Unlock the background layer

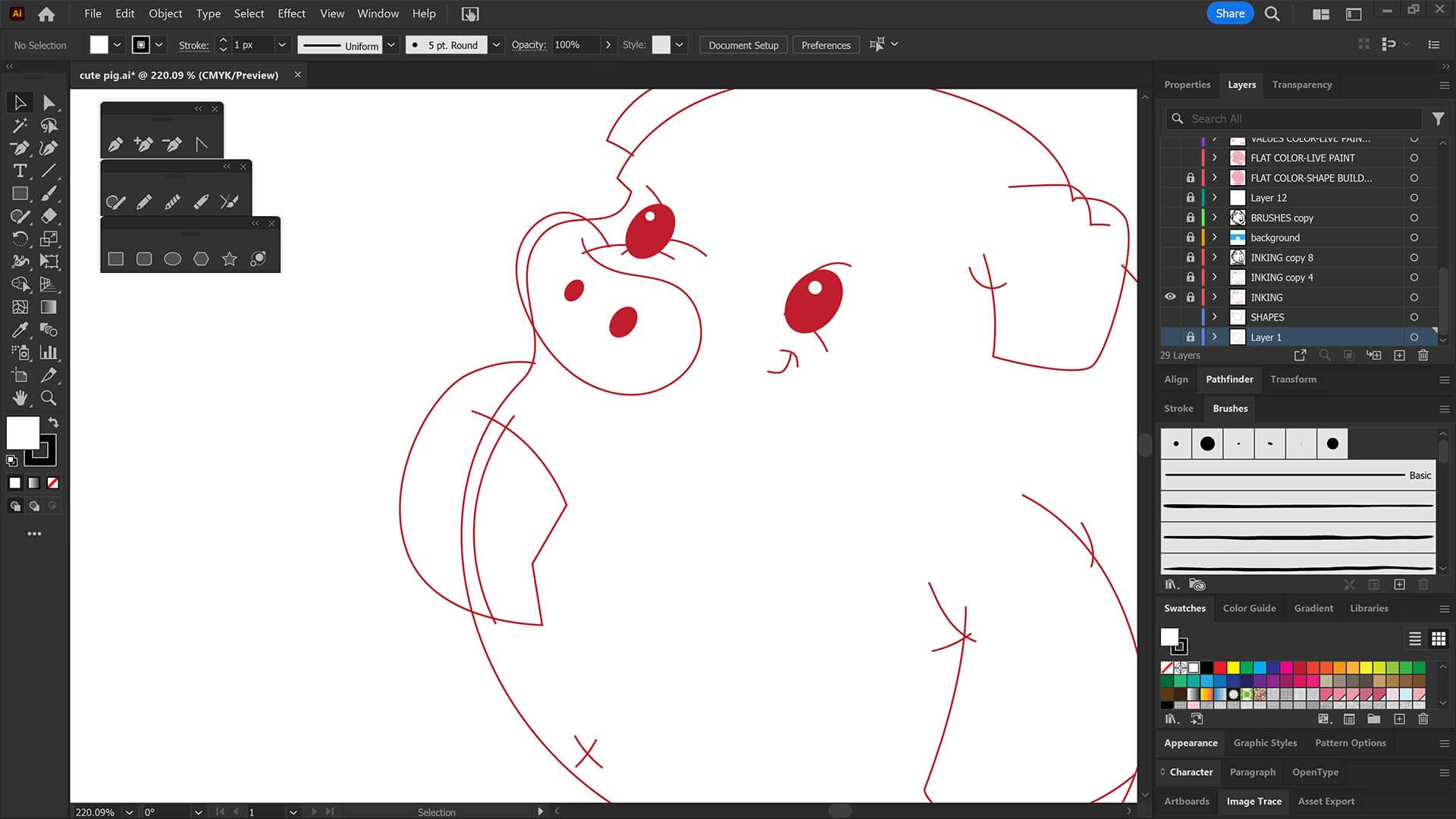[x=1191, y=237]
